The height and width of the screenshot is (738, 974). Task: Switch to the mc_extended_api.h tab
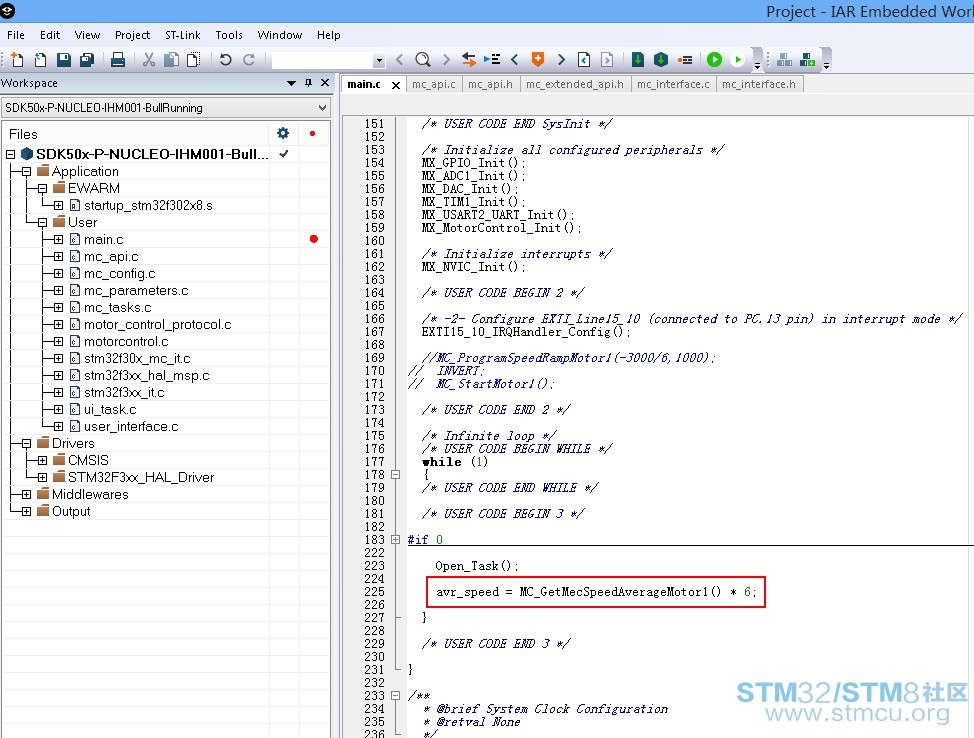tap(575, 84)
